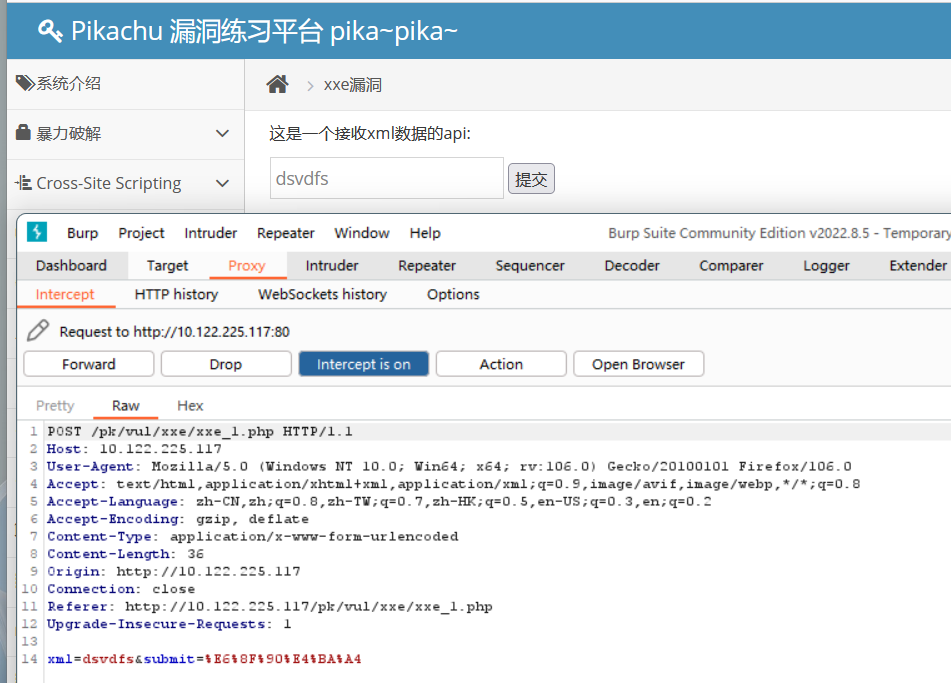Open the Cross-Site Scripting sidebar item

click(126, 183)
